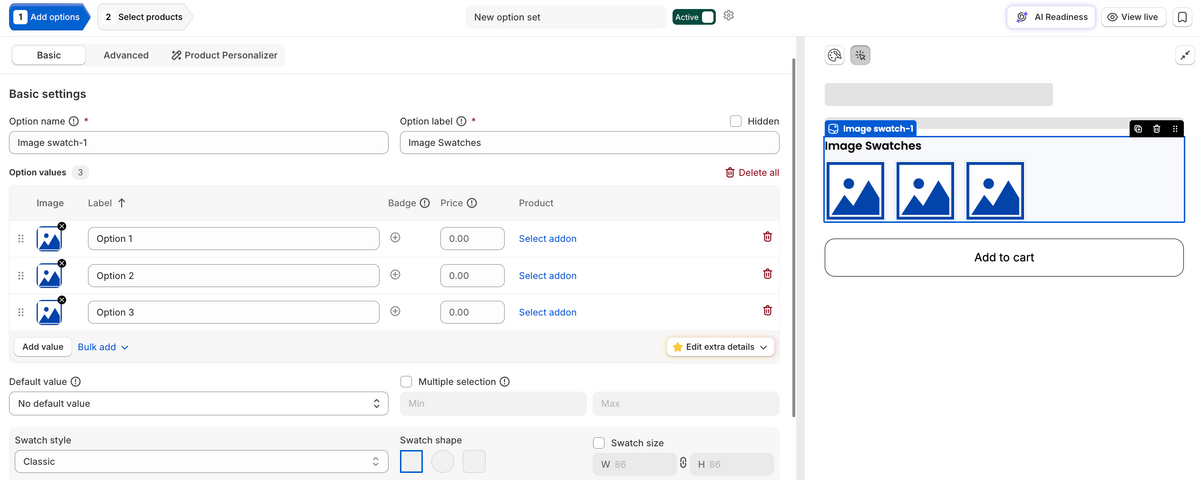Click Multiple selection info icon
The width and height of the screenshot is (1200, 480).
tap(504, 381)
